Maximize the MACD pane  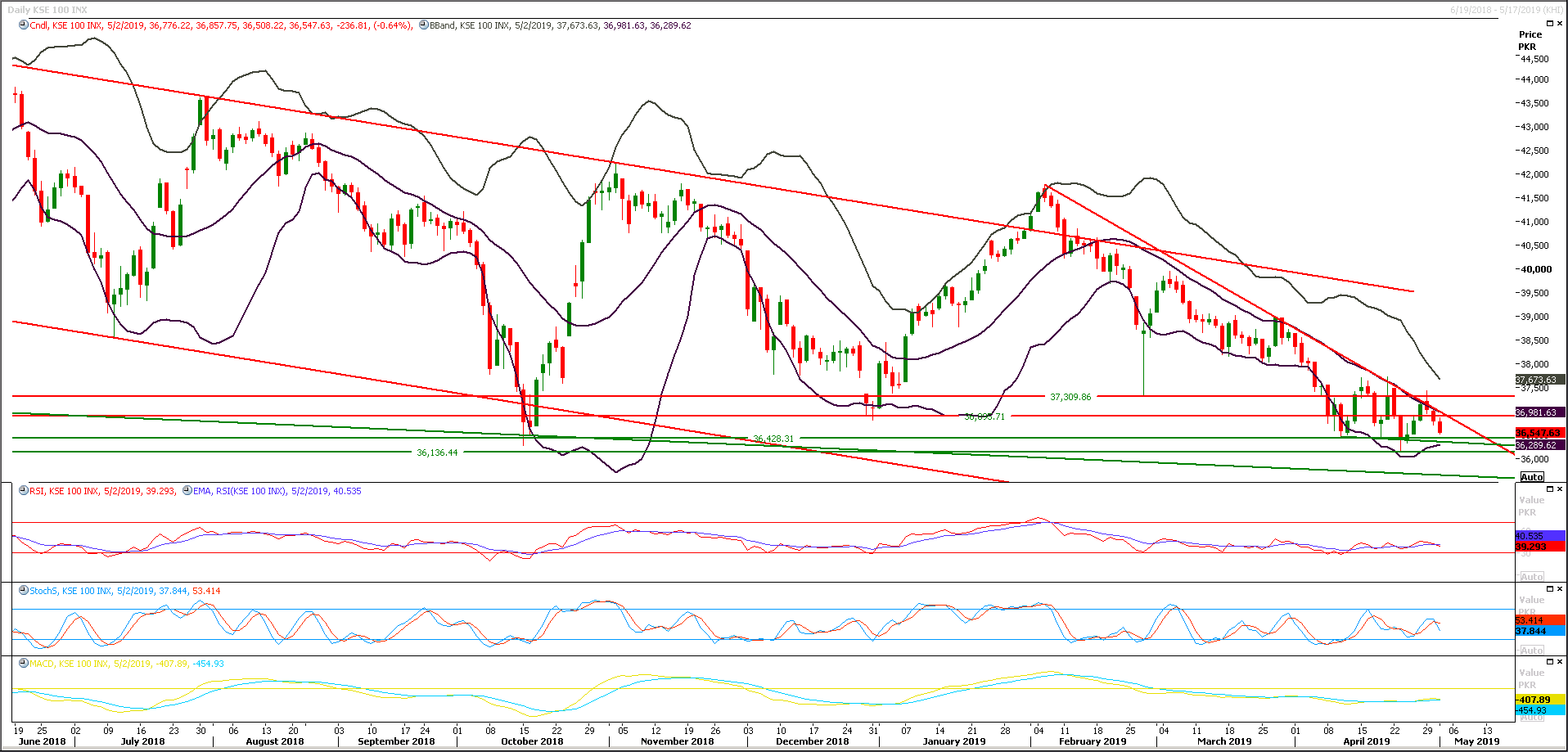[1549, 660]
